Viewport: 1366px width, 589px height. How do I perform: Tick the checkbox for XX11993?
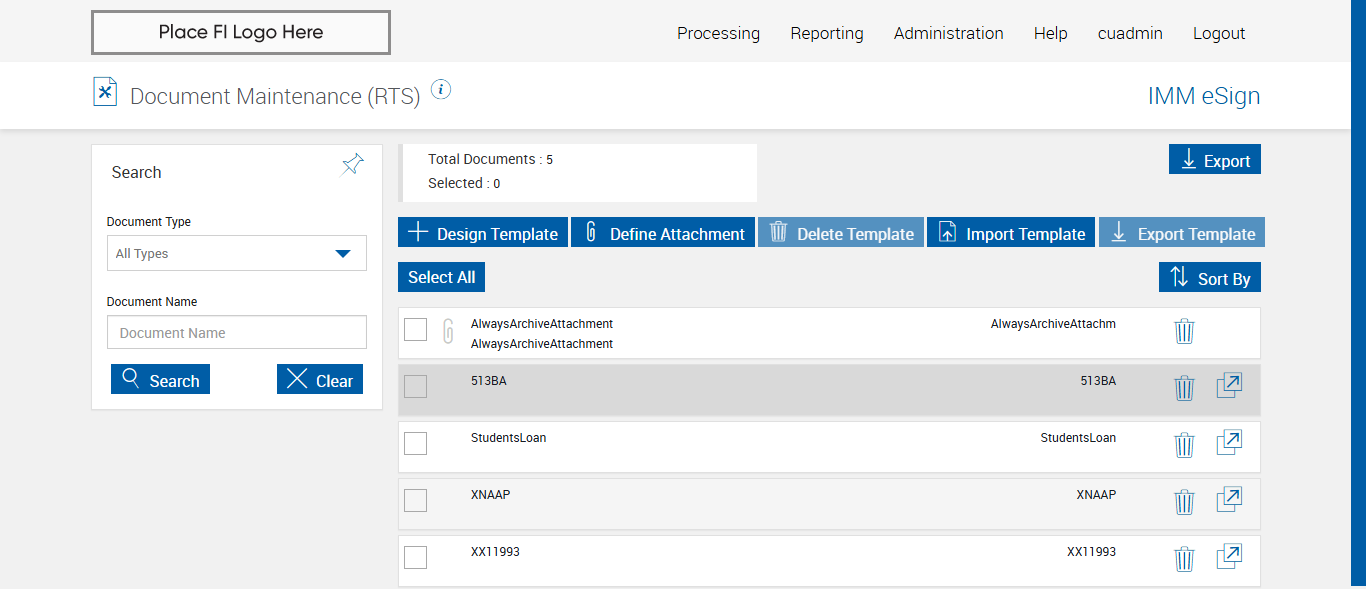(416, 558)
